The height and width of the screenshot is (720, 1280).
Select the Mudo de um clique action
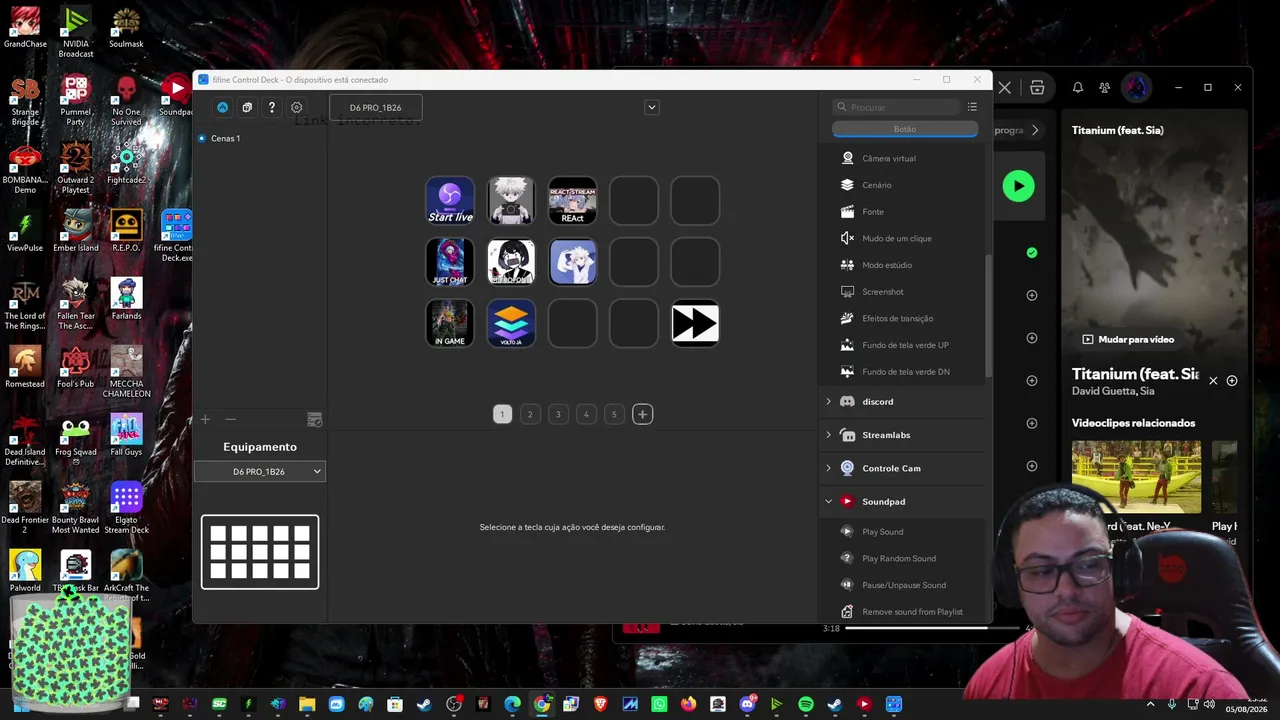tap(902, 238)
